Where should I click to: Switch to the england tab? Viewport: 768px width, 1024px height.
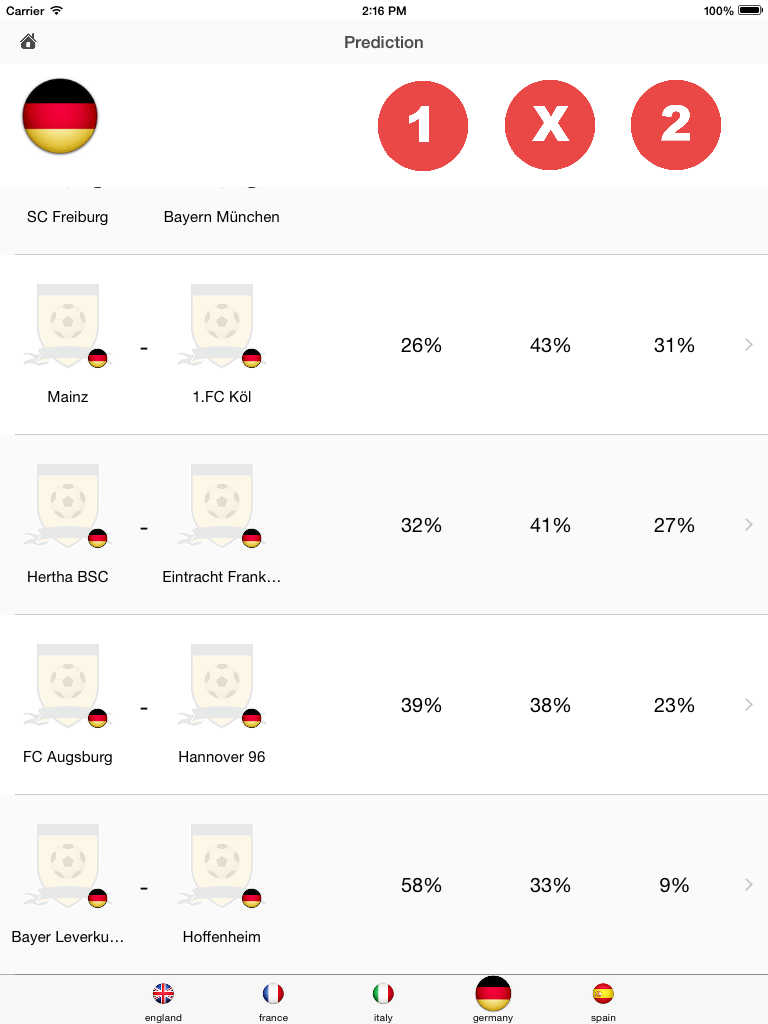163,1000
